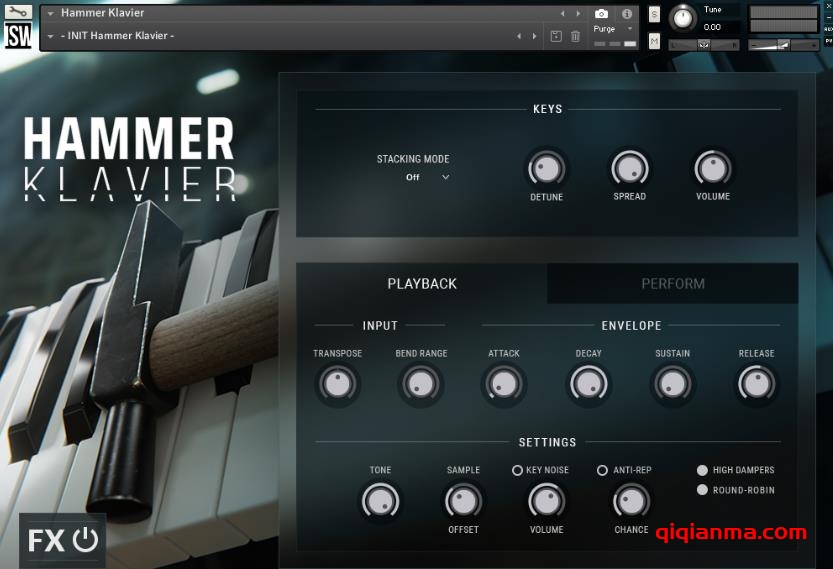This screenshot has width=833, height=569.
Task: Delete the current snapshot with trash icon
Action: point(575,36)
